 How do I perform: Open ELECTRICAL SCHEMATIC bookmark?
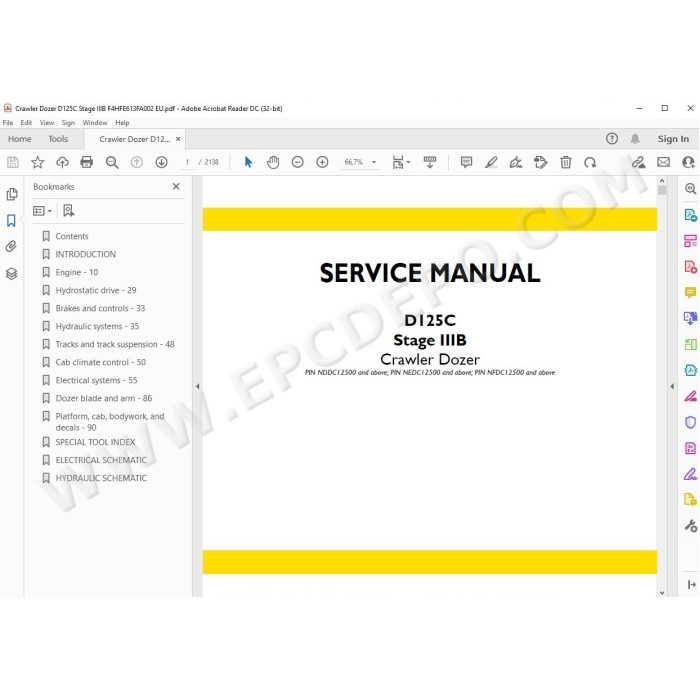point(101,460)
